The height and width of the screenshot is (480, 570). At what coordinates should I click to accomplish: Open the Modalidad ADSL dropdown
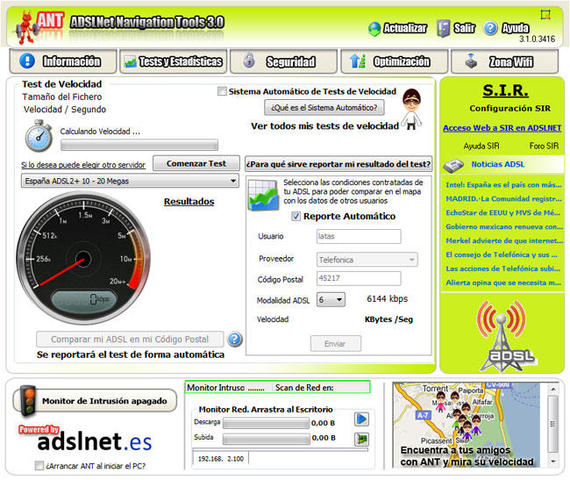pos(331,300)
